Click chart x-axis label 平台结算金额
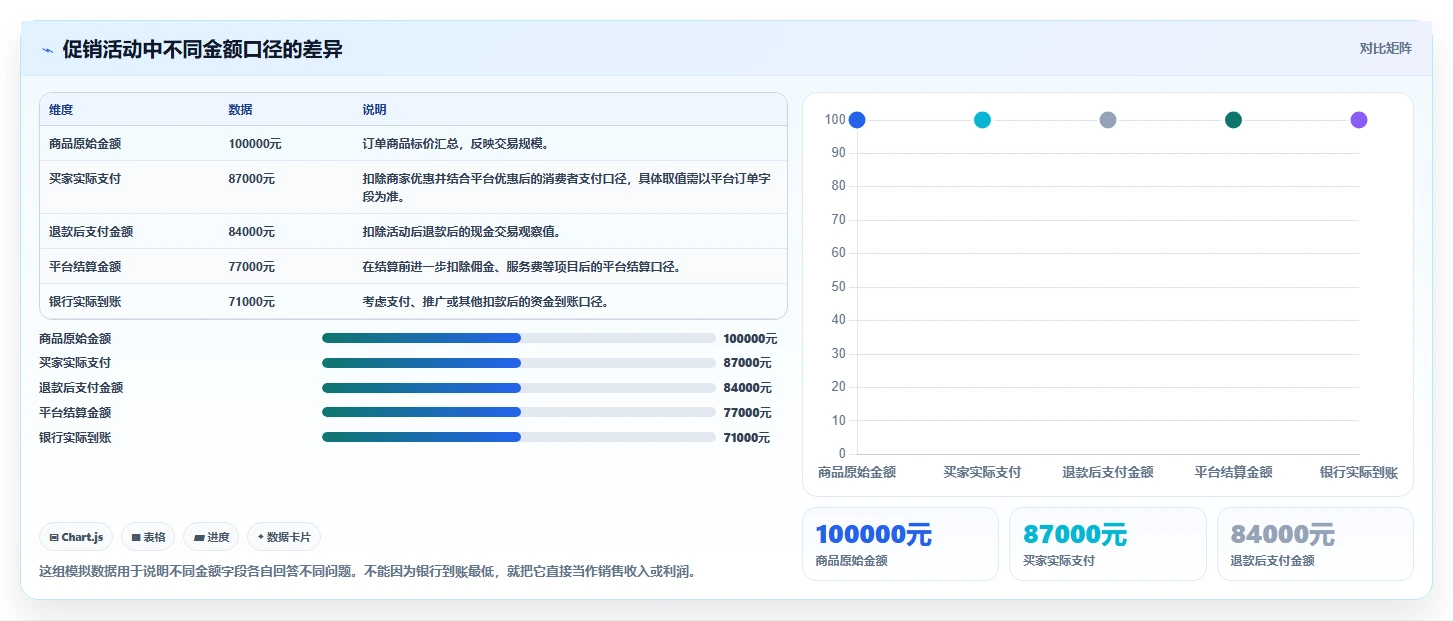Screen dimensions: 1453x621 click(1233, 472)
